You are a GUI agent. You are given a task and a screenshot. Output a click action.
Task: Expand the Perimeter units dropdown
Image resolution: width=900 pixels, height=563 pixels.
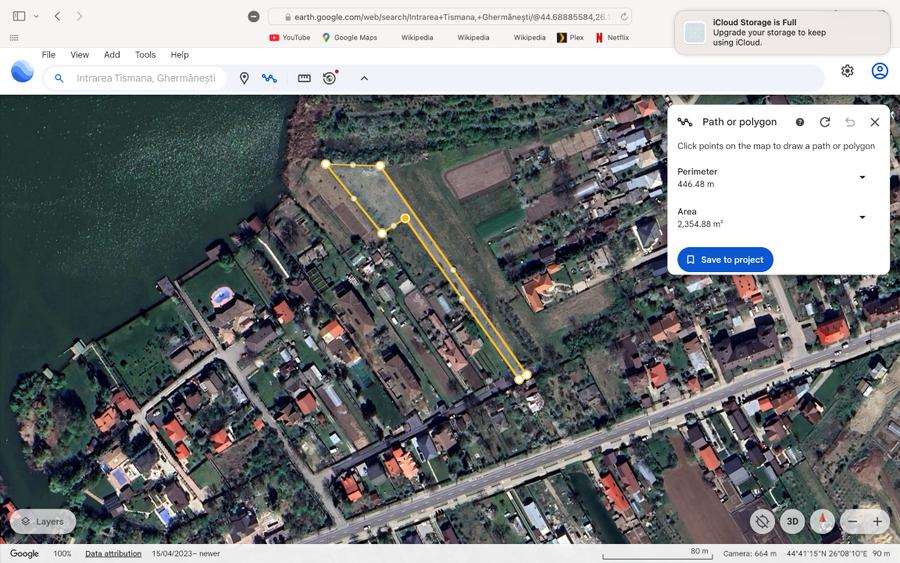click(862, 178)
